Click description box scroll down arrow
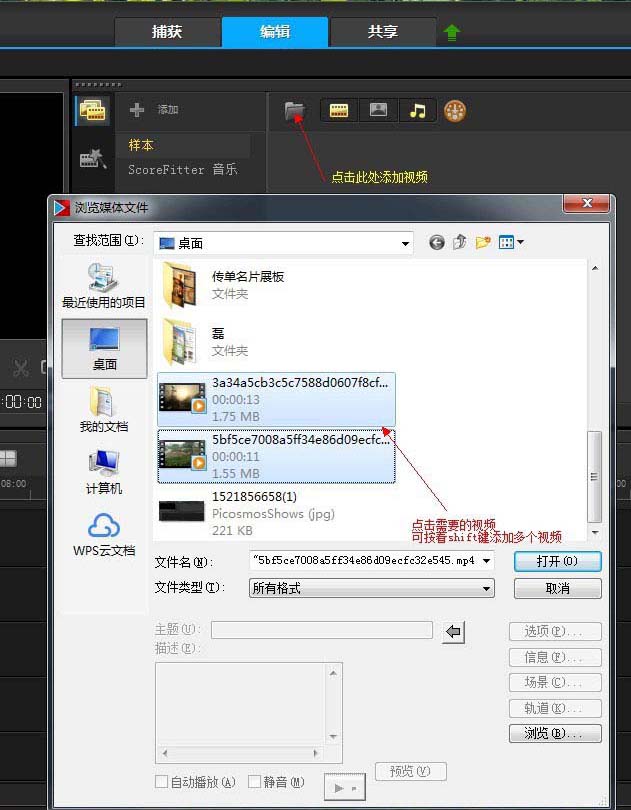 333,736
